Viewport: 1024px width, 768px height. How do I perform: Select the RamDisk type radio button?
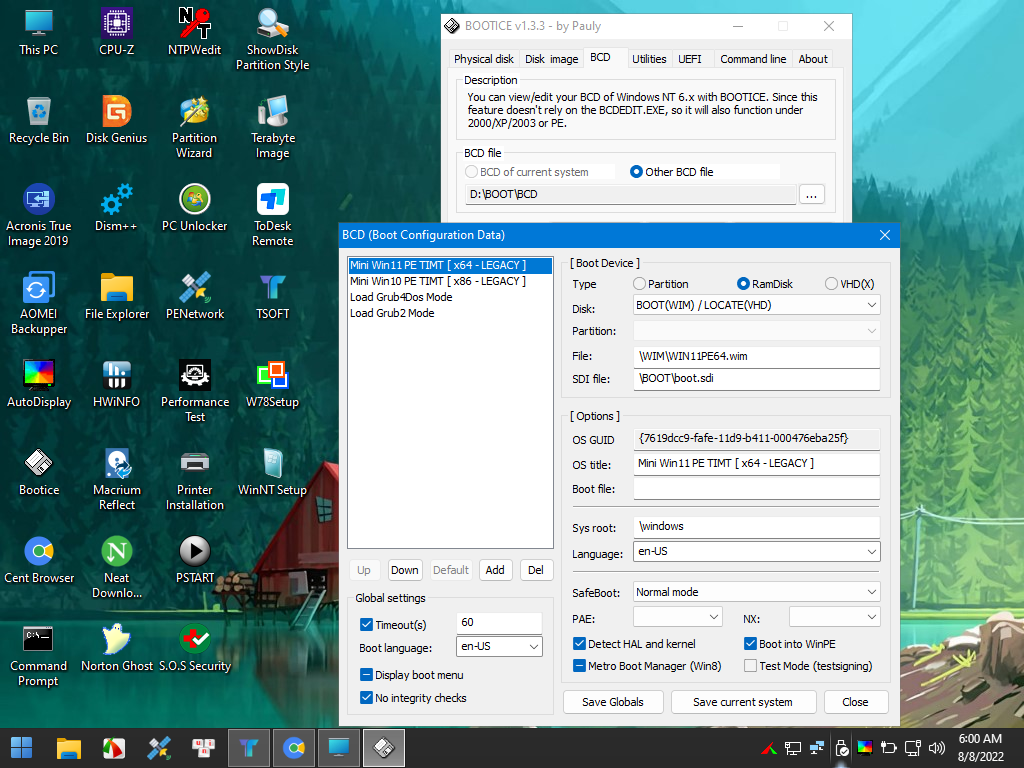[x=743, y=283]
